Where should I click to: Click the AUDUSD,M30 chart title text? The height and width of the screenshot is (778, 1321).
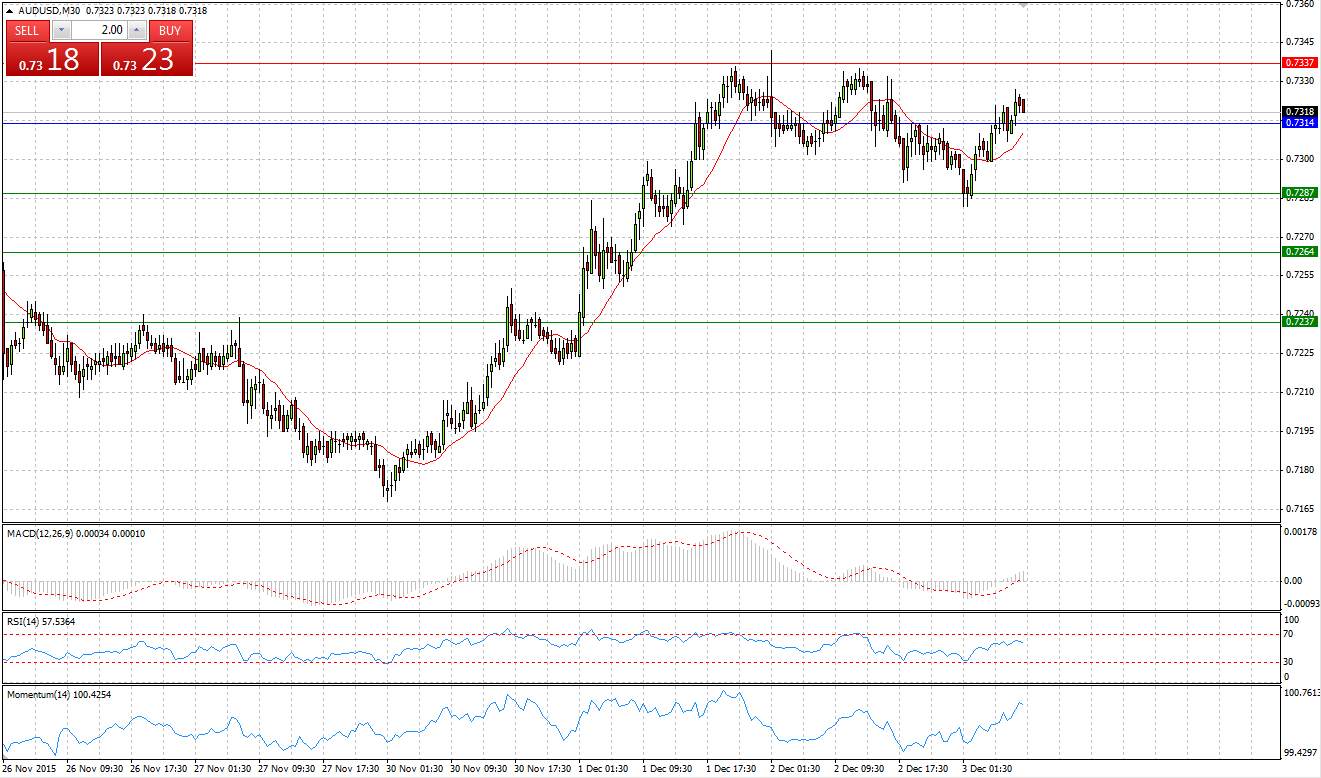49,10
